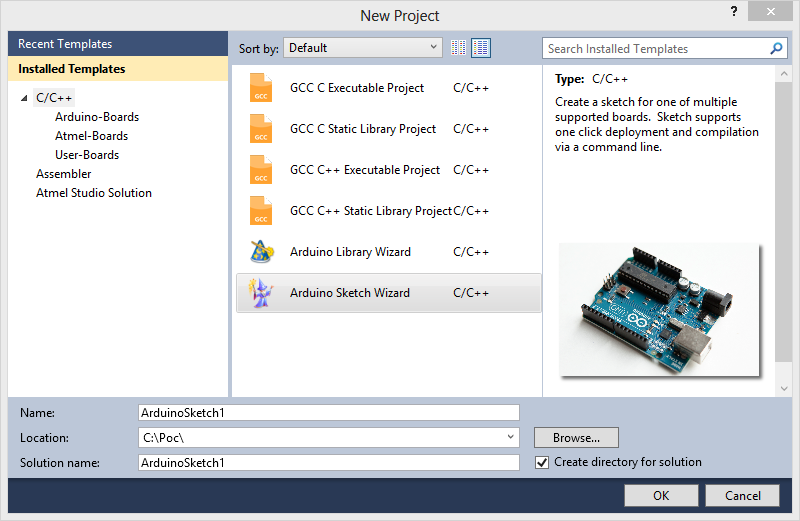The height and width of the screenshot is (521, 800).
Task: Select Atmel Studio Solution category
Action: 94,193
